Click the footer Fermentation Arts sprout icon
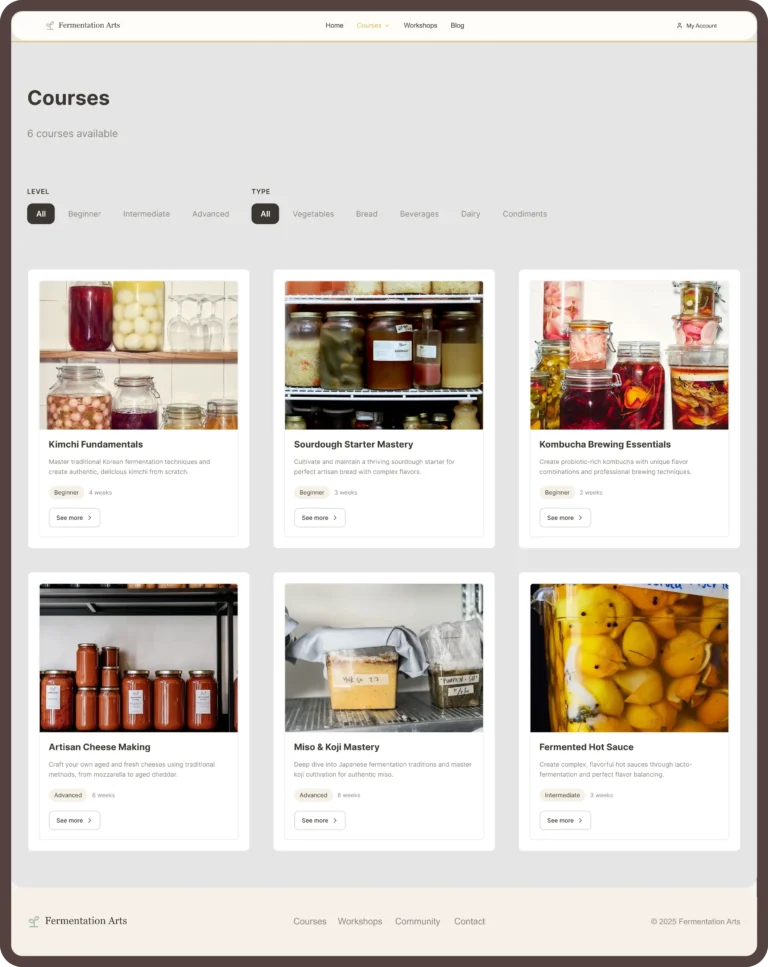 click(x=34, y=921)
